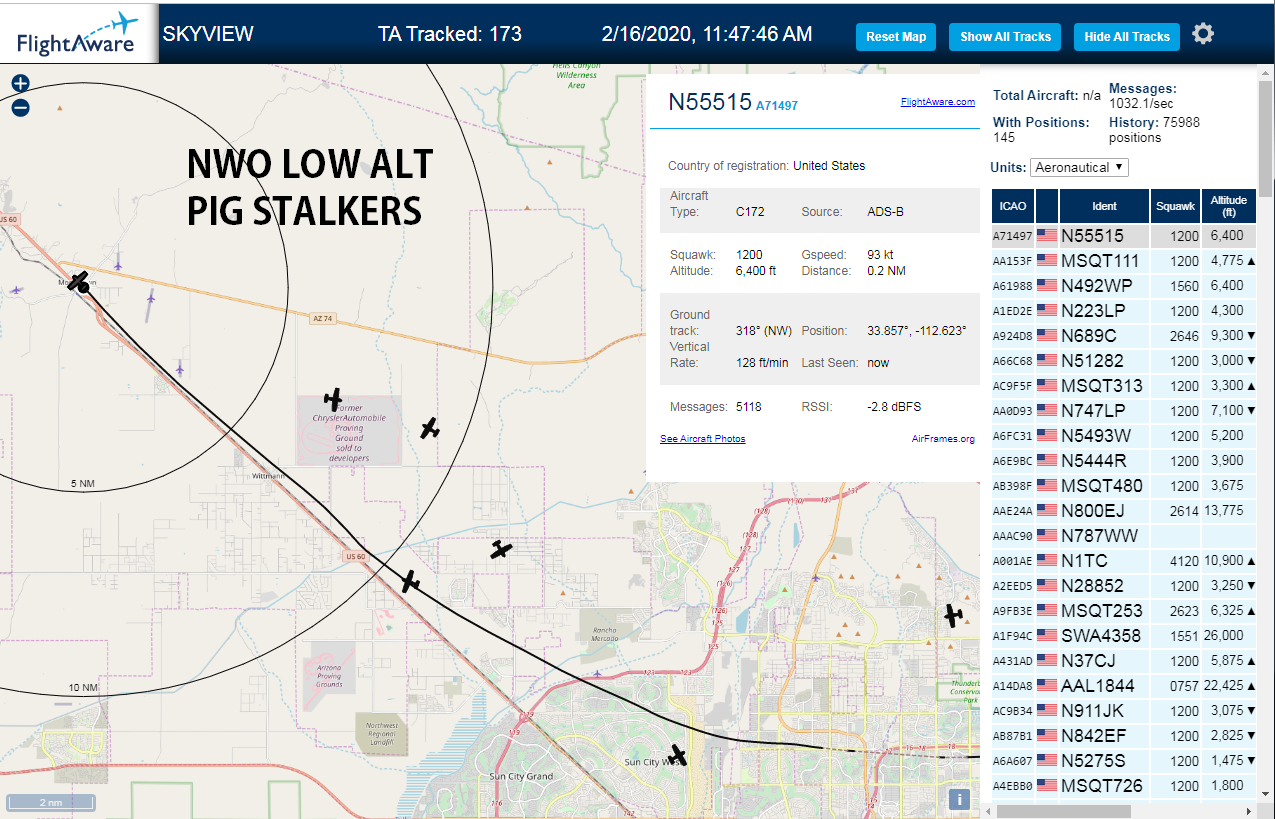
Task: Click ICAO code A14DA8 cell
Action: [x=1012, y=686]
